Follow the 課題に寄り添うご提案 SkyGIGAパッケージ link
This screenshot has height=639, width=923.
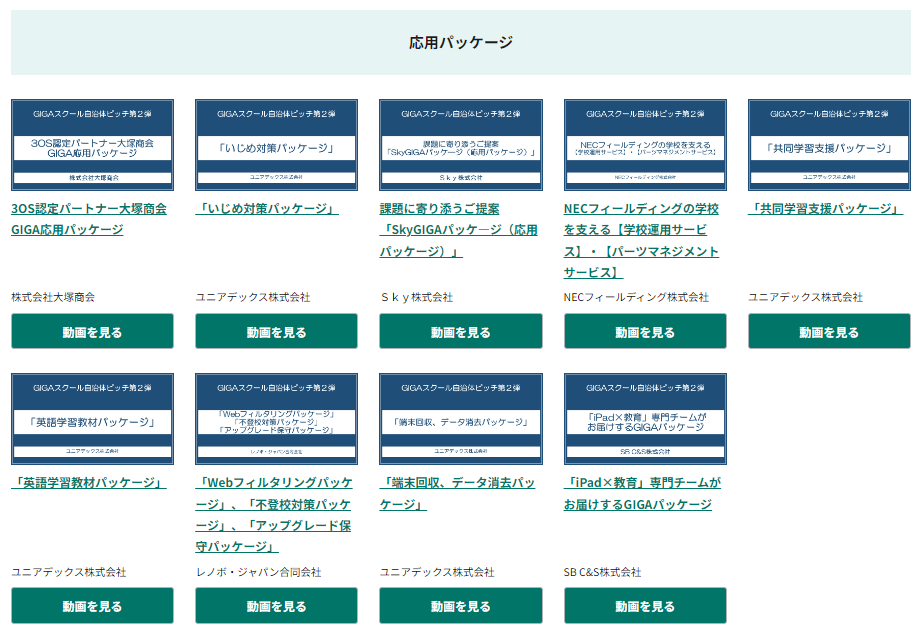(459, 230)
